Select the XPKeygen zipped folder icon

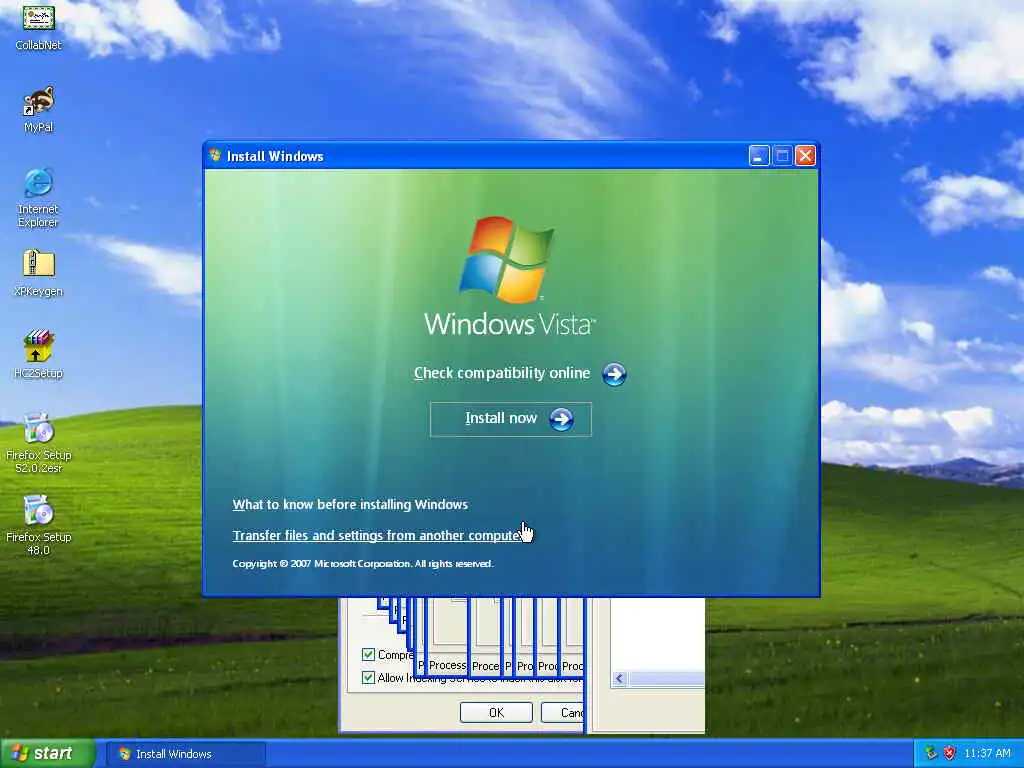39,272
